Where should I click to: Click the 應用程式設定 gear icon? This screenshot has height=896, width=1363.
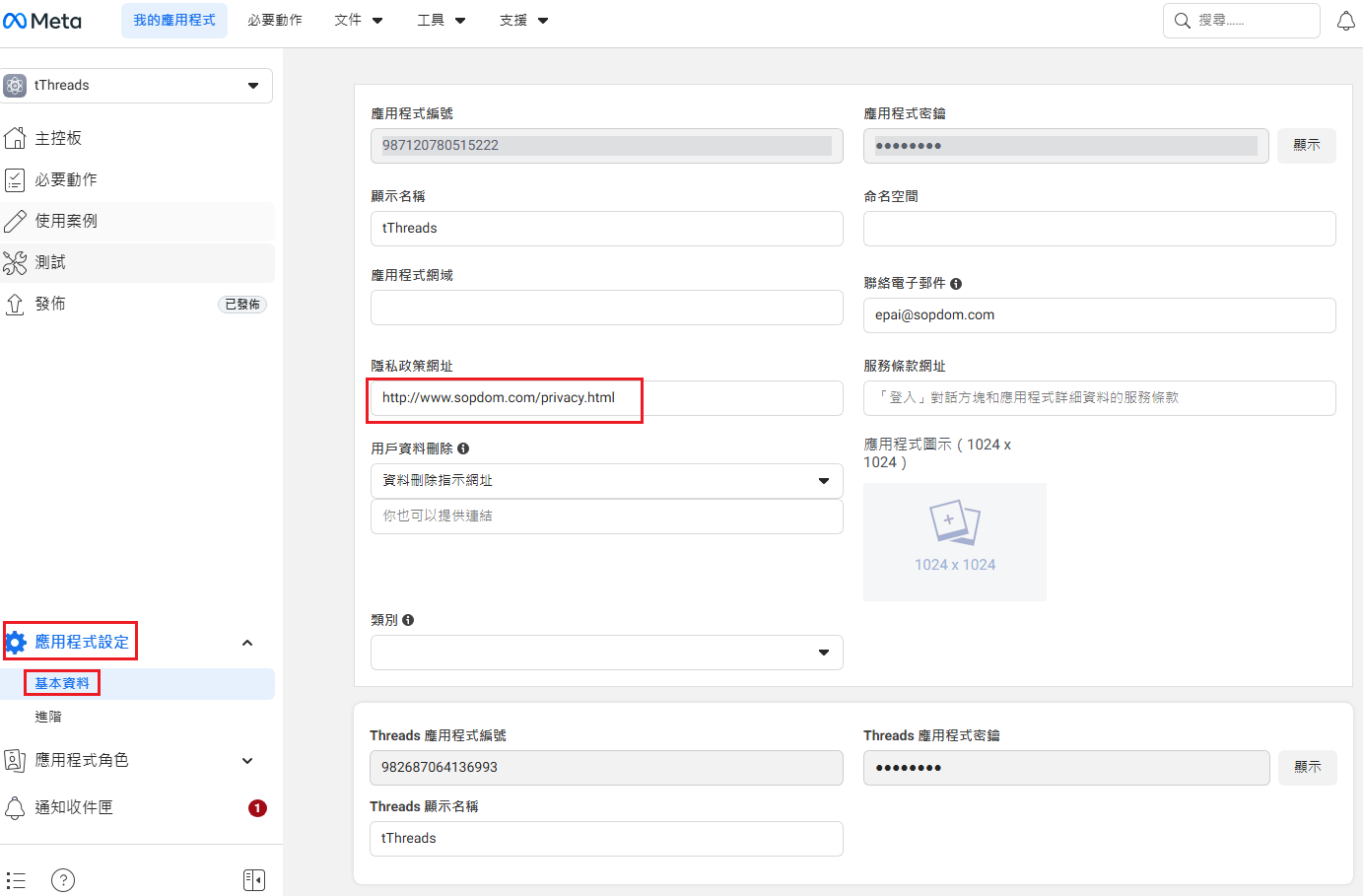click(x=16, y=643)
